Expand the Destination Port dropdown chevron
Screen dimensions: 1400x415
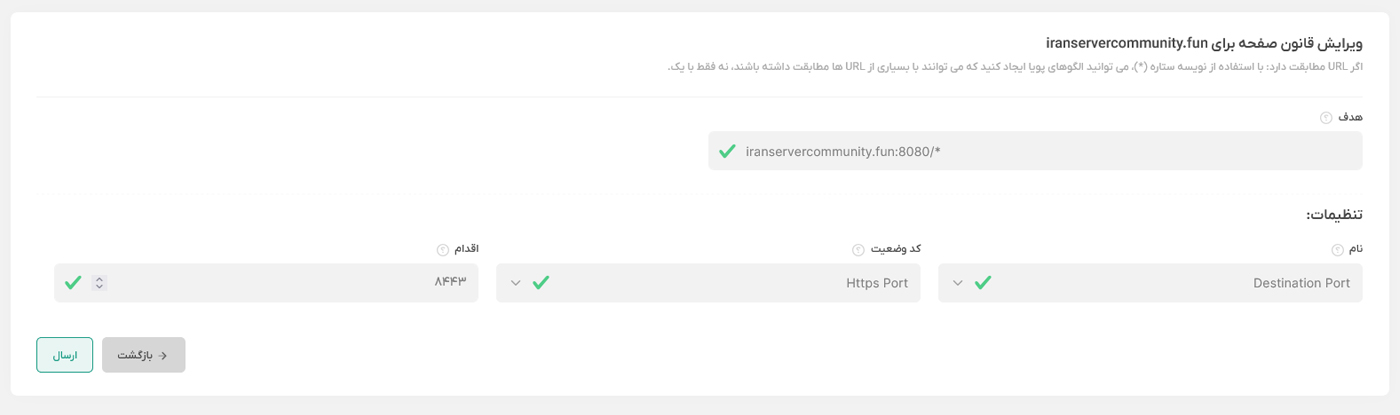tap(958, 283)
